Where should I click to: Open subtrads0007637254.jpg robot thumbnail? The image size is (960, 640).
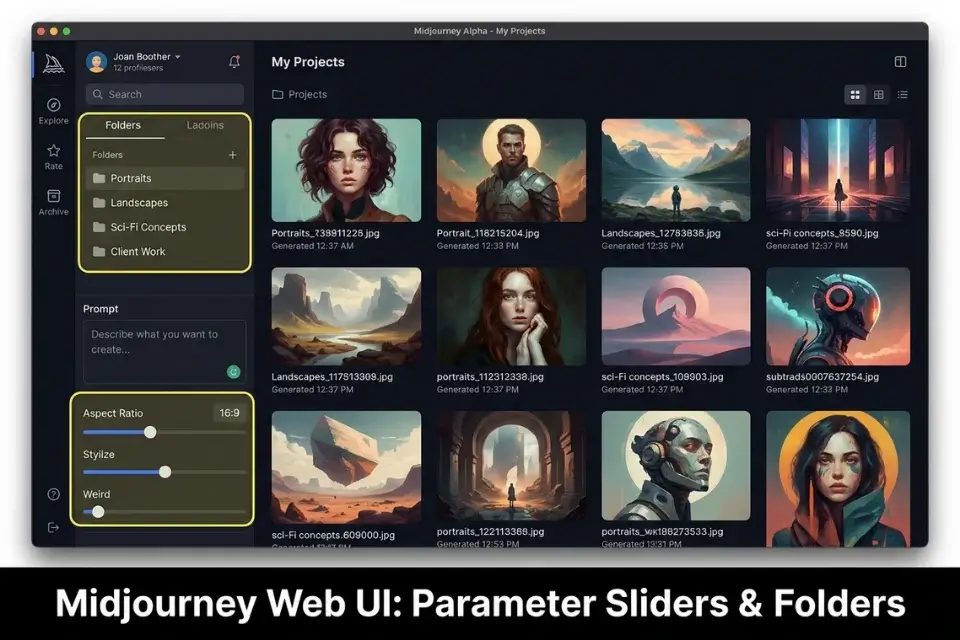[838, 316]
